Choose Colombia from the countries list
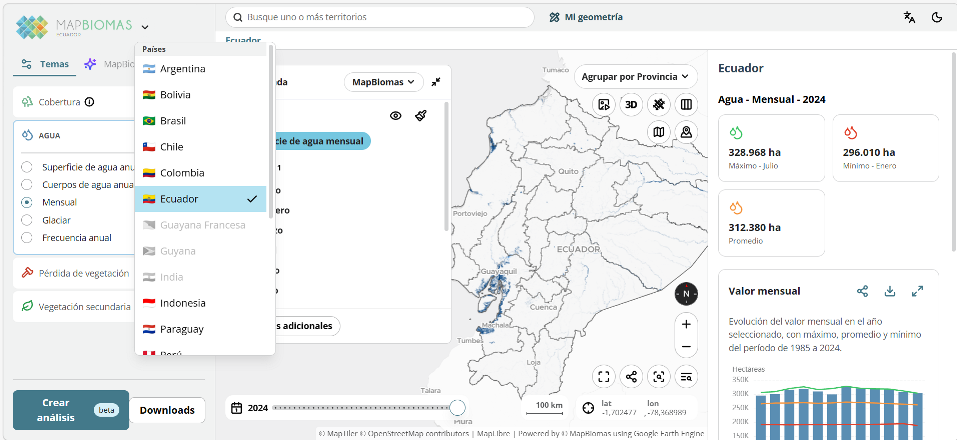957x440 pixels. [x=183, y=173]
